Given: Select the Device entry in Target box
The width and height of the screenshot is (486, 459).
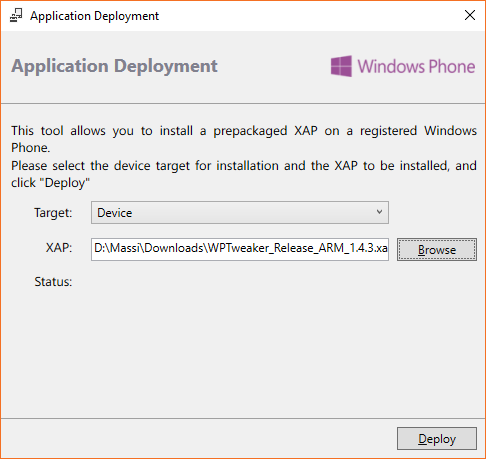Looking at the screenshot, I should point(115,213).
